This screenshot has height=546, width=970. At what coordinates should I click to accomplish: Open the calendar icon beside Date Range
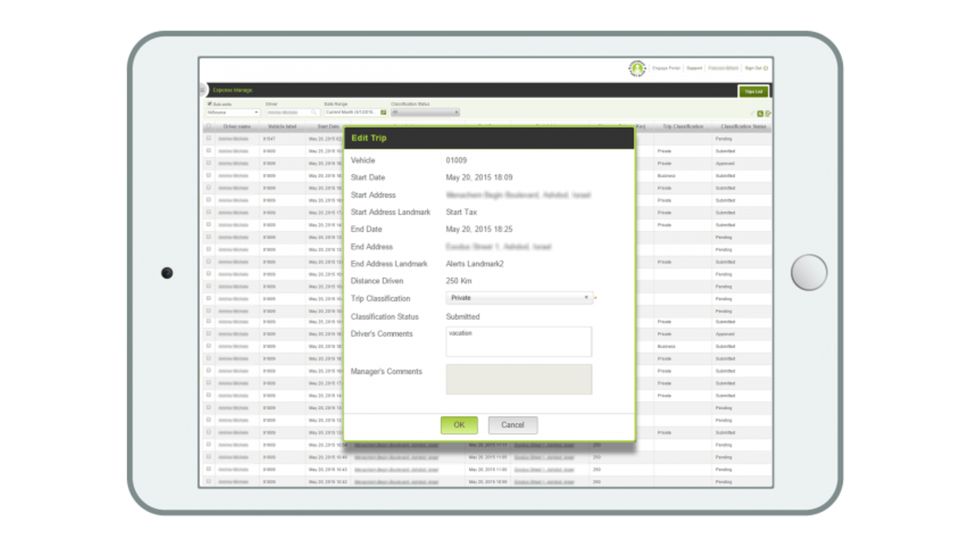pos(384,113)
